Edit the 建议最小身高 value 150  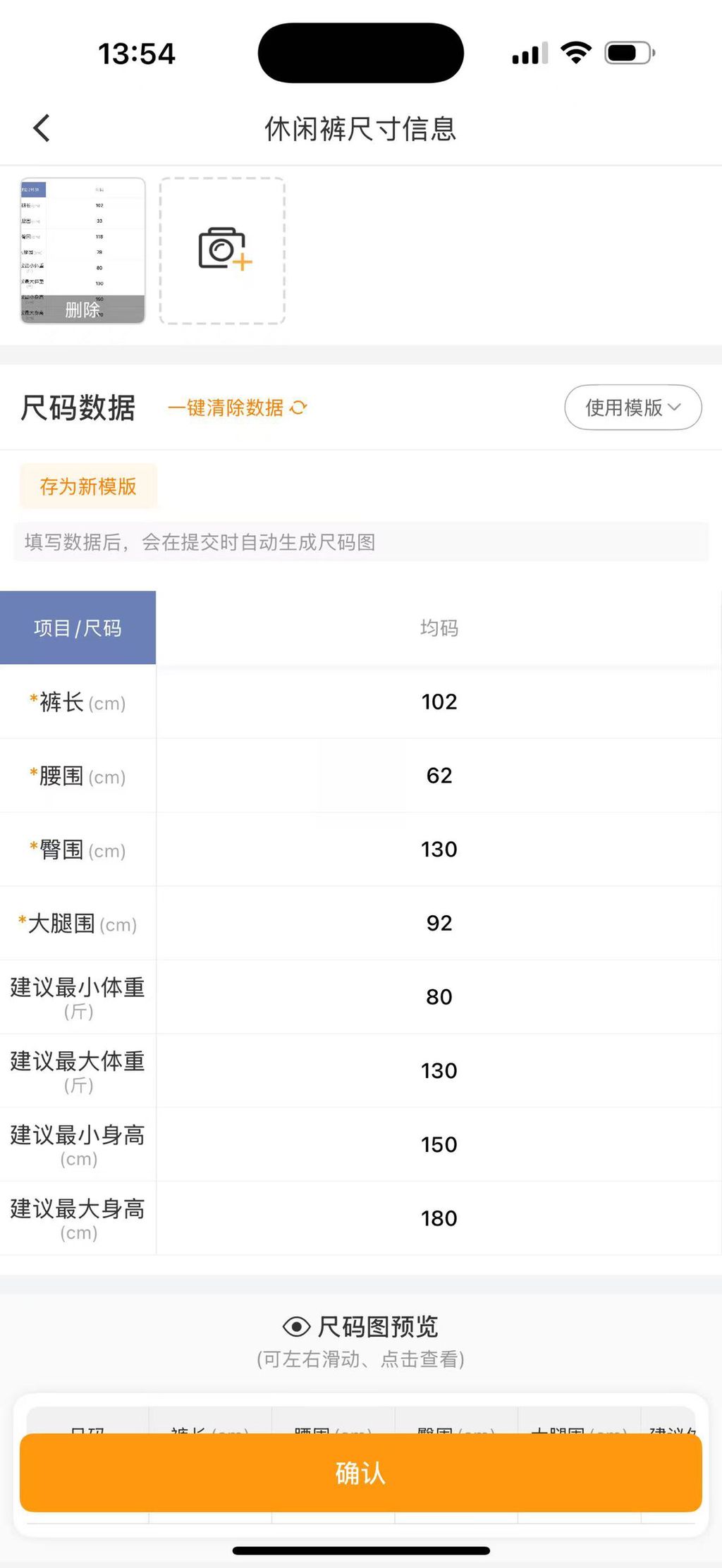point(439,1144)
